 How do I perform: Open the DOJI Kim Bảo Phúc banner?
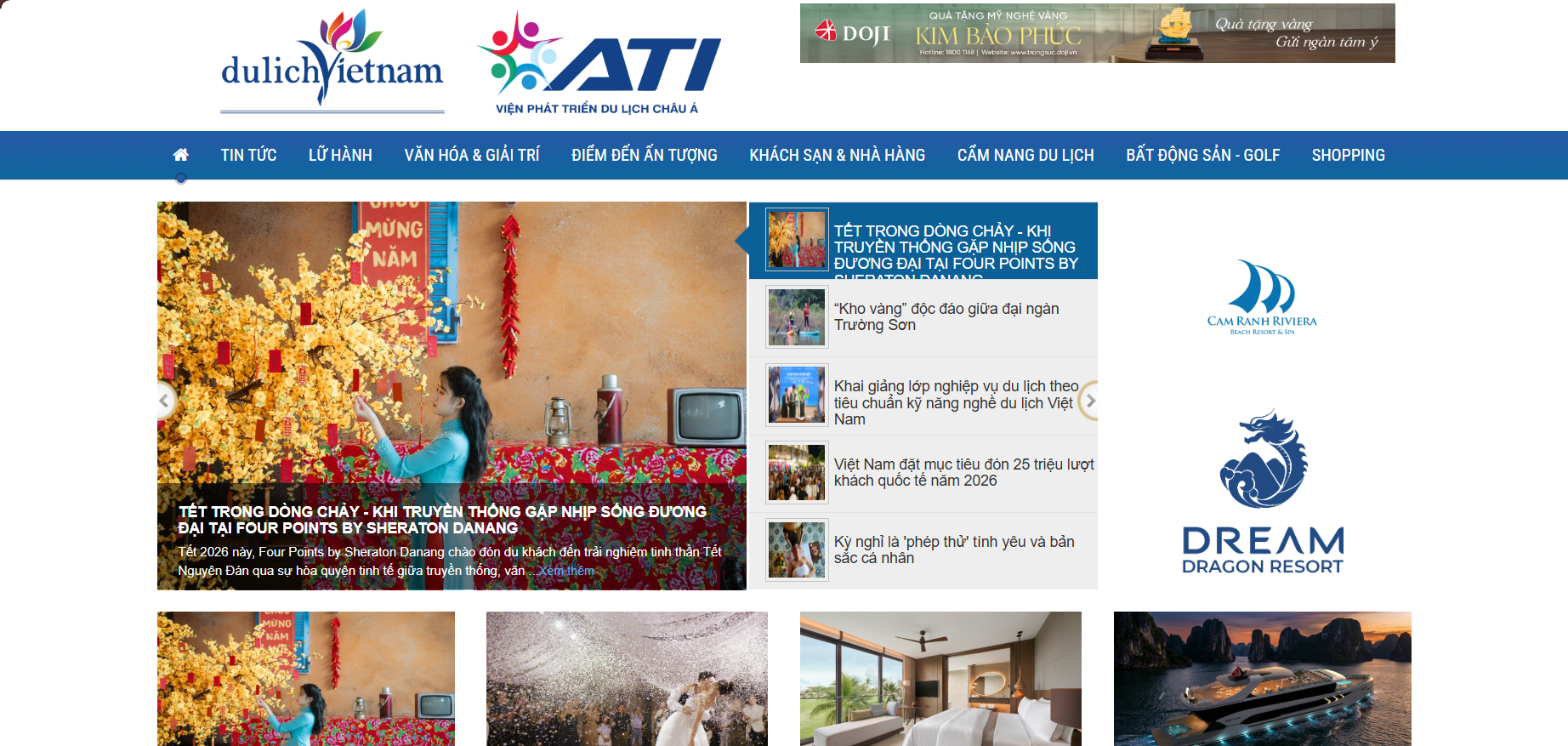[1097, 33]
